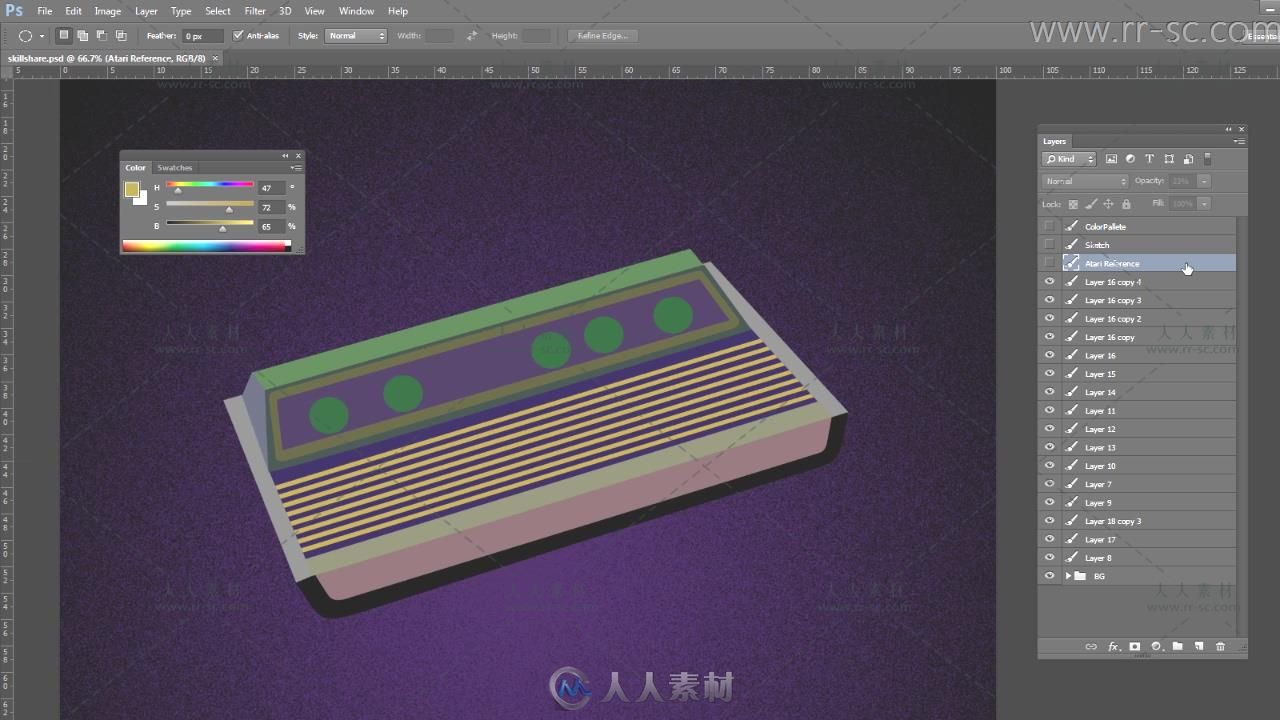Hide Layer 10
Screen dimensions: 1280x720
click(1049, 465)
